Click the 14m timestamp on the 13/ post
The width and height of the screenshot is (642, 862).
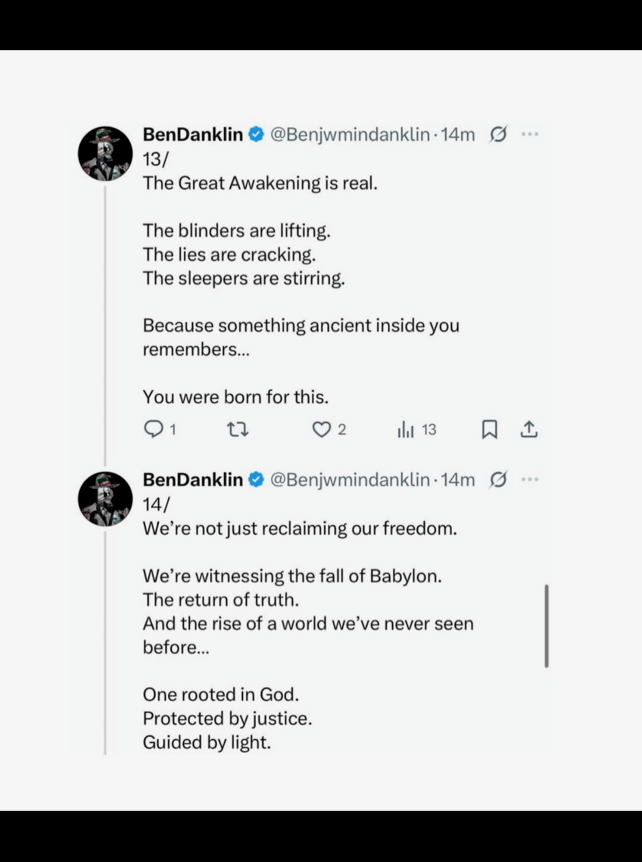[458, 135]
